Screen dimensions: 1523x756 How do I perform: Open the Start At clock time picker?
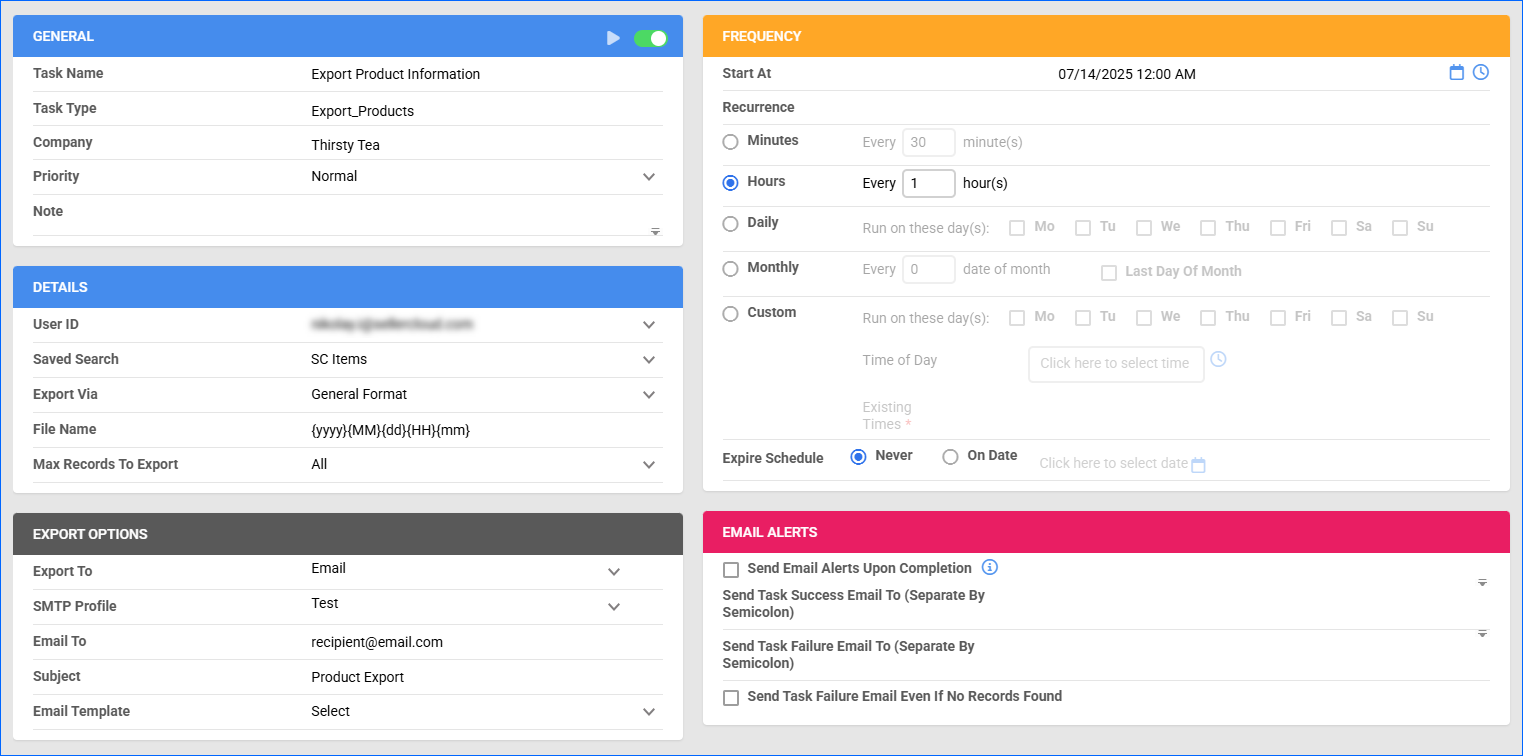(x=1481, y=73)
